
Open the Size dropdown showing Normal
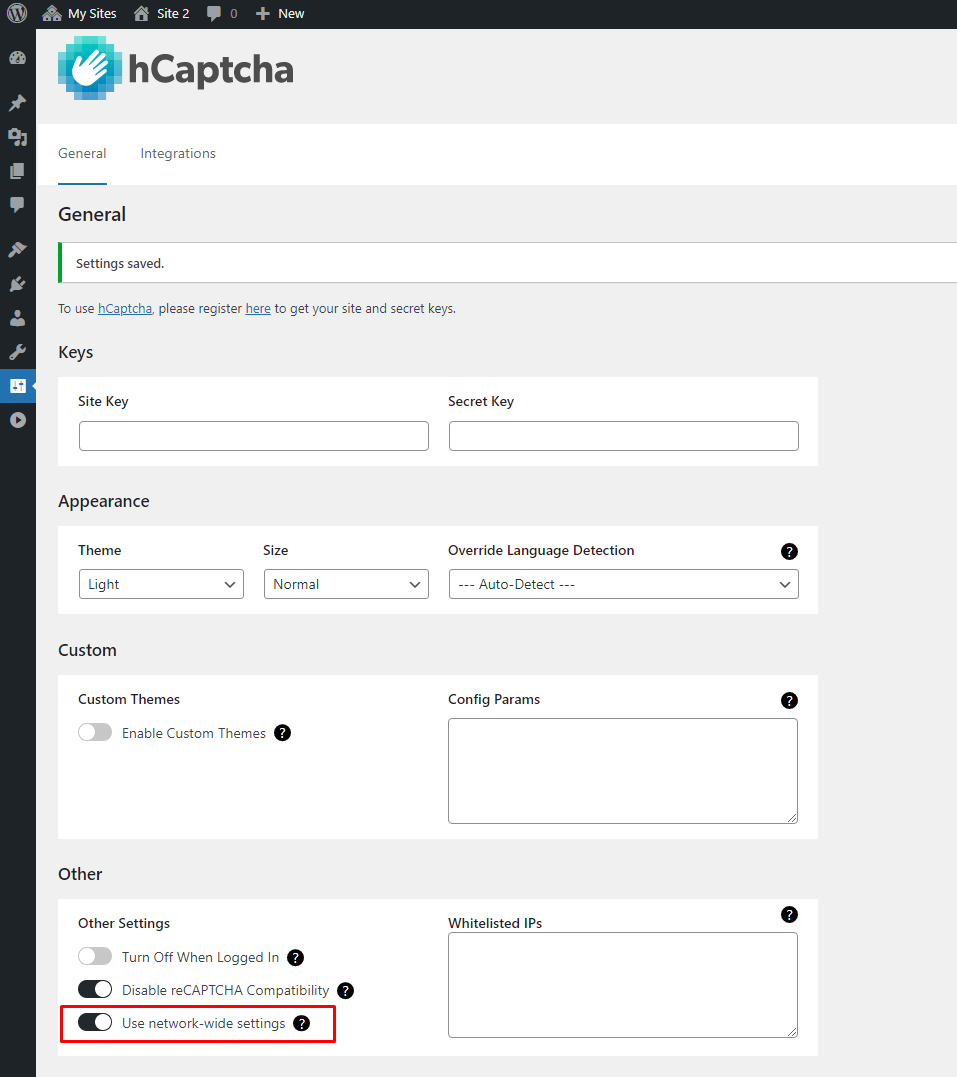pyautogui.click(x=346, y=584)
